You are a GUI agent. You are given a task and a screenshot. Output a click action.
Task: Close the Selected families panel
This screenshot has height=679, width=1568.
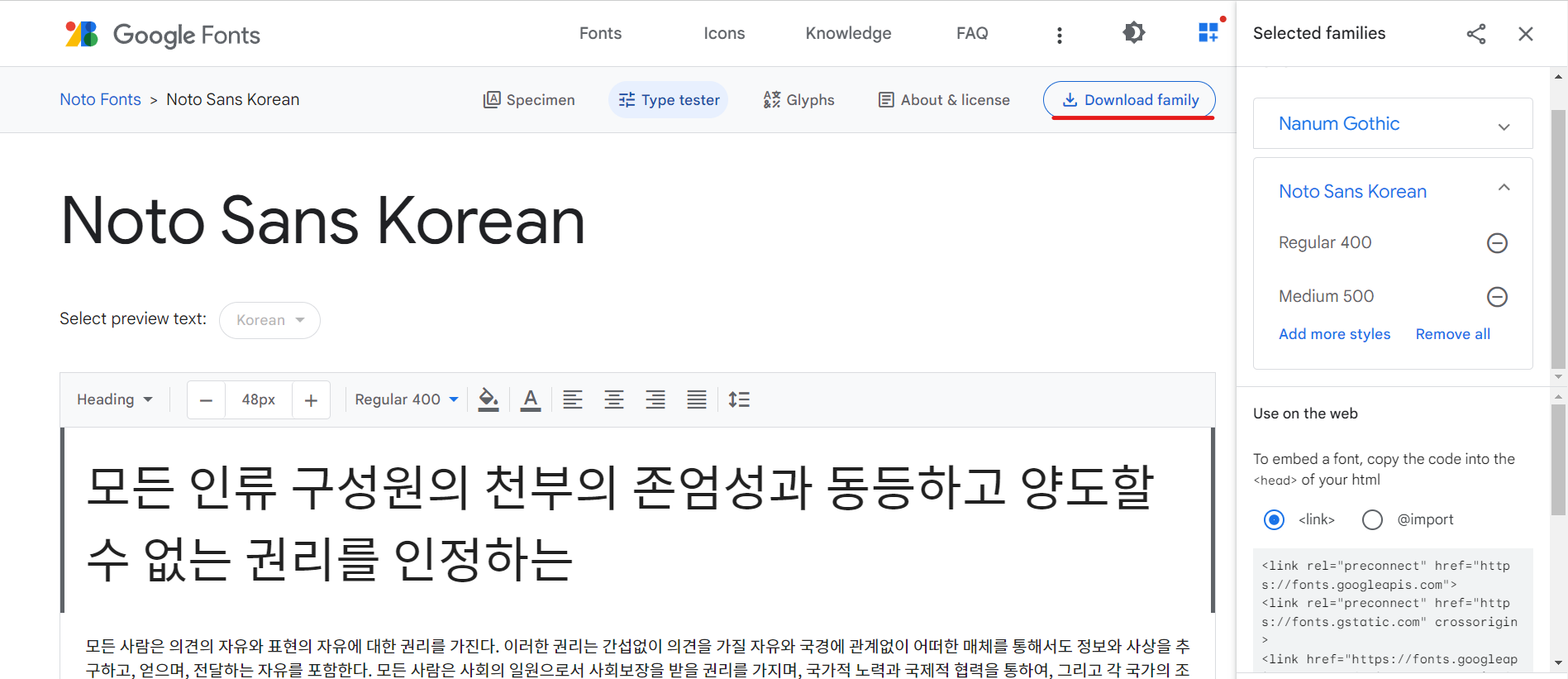click(x=1526, y=34)
